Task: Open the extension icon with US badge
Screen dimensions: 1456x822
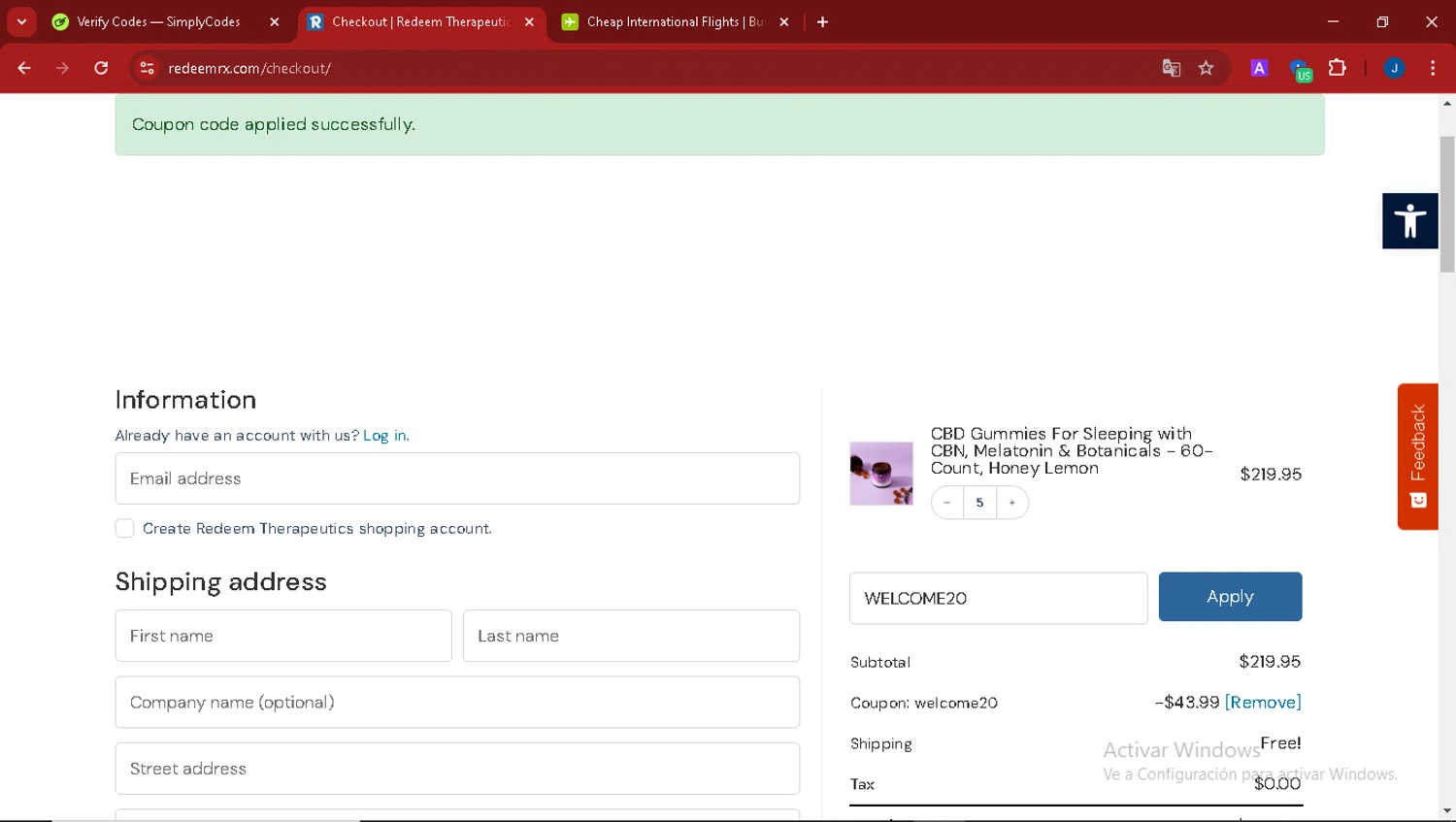Action: [x=1300, y=70]
